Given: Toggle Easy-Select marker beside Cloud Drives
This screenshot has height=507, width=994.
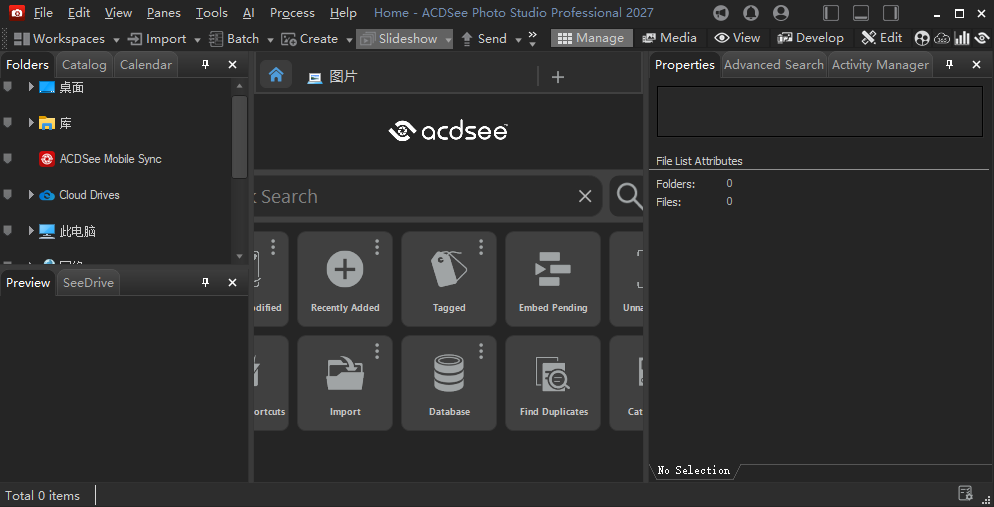Looking at the screenshot, I should click(x=8, y=195).
